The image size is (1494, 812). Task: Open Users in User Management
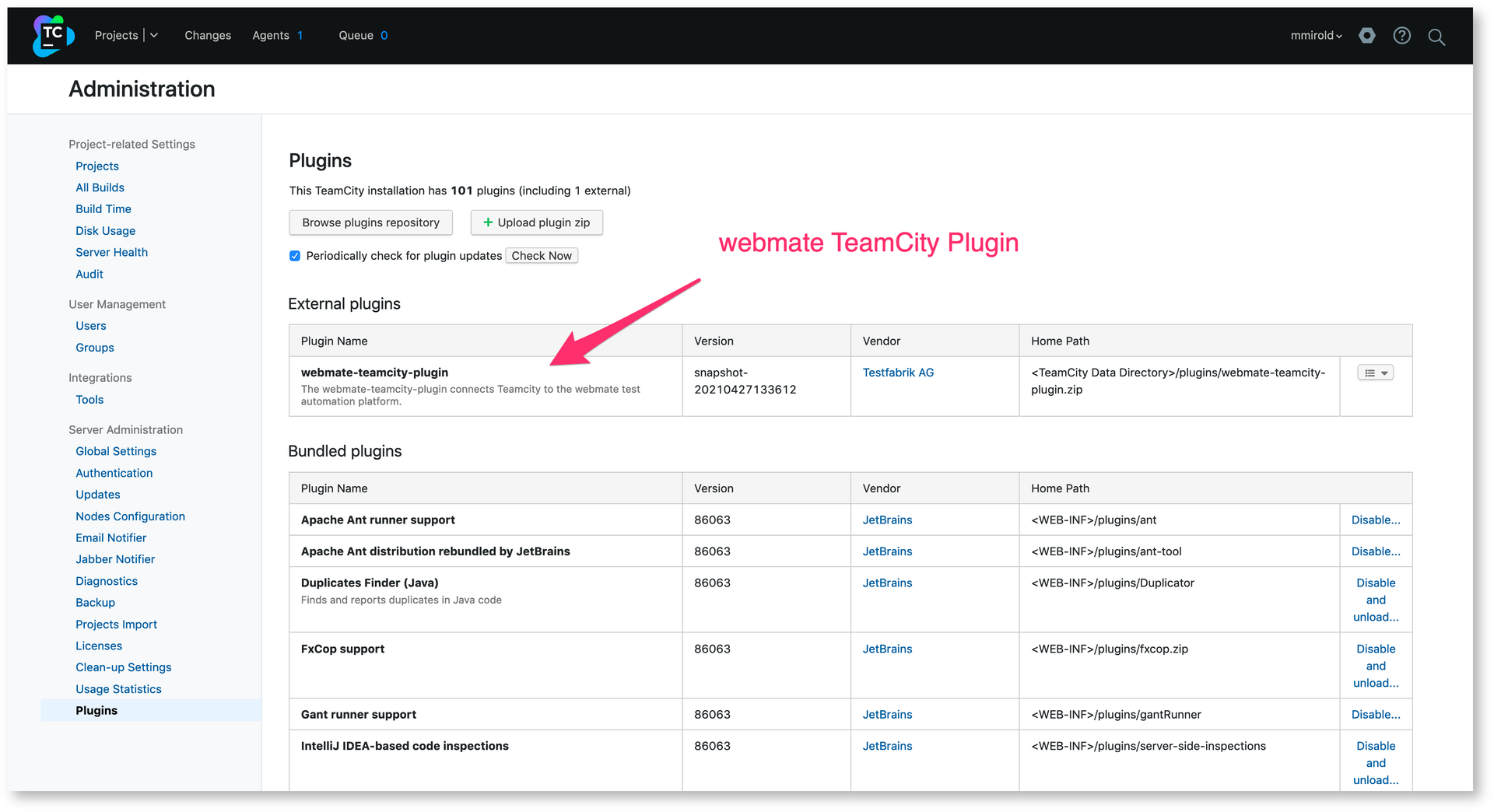point(91,327)
